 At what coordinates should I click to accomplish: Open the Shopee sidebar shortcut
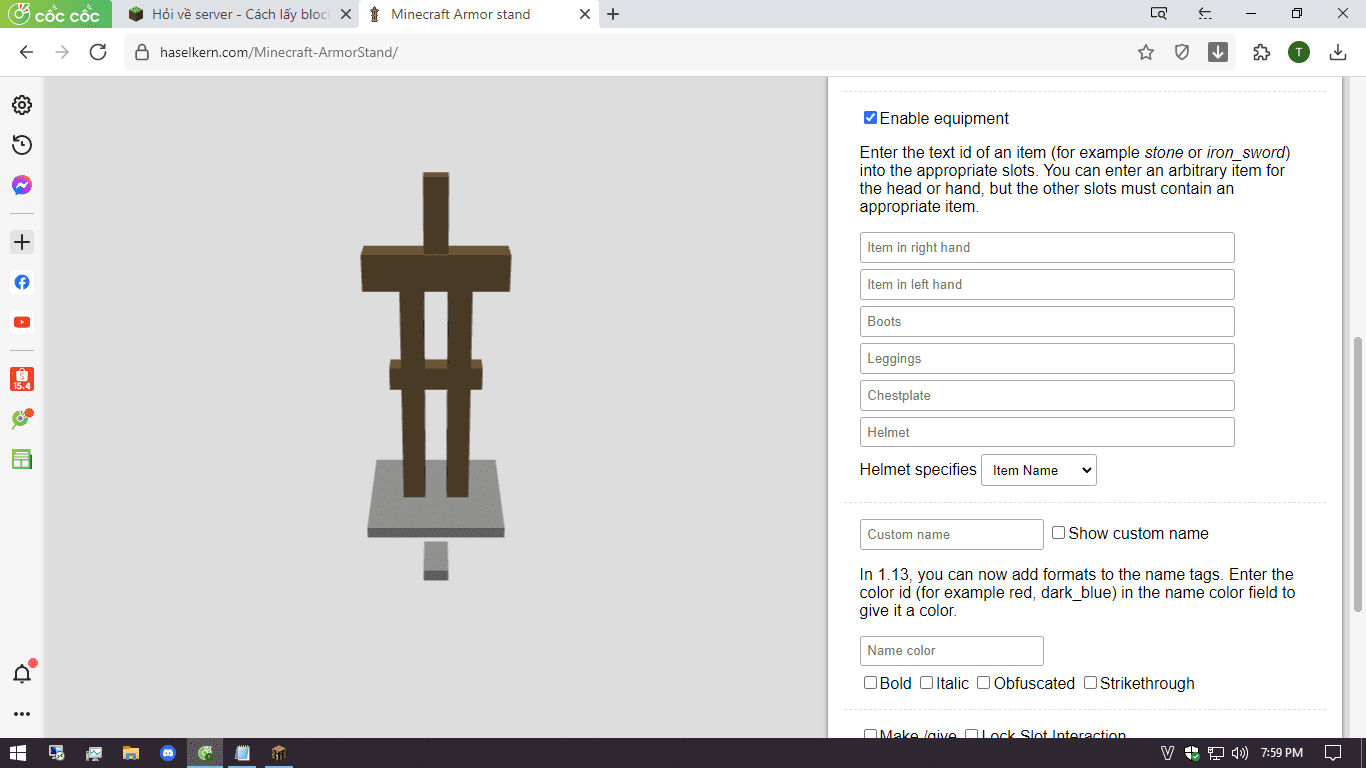22,379
